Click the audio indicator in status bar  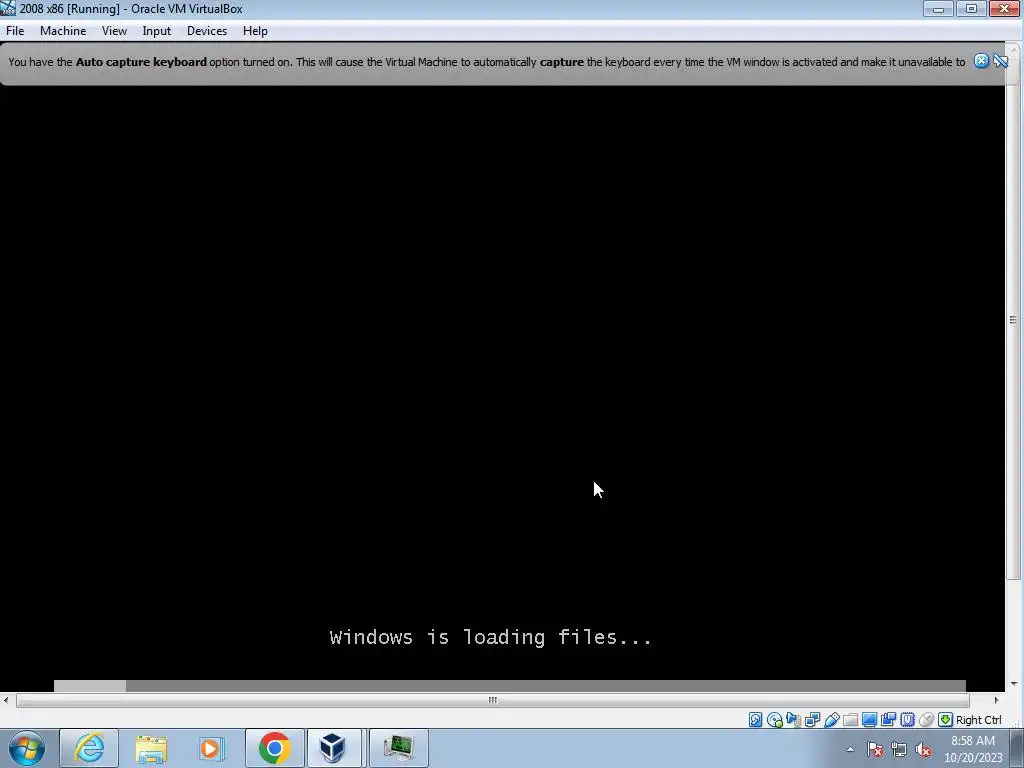(x=793, y=720)
